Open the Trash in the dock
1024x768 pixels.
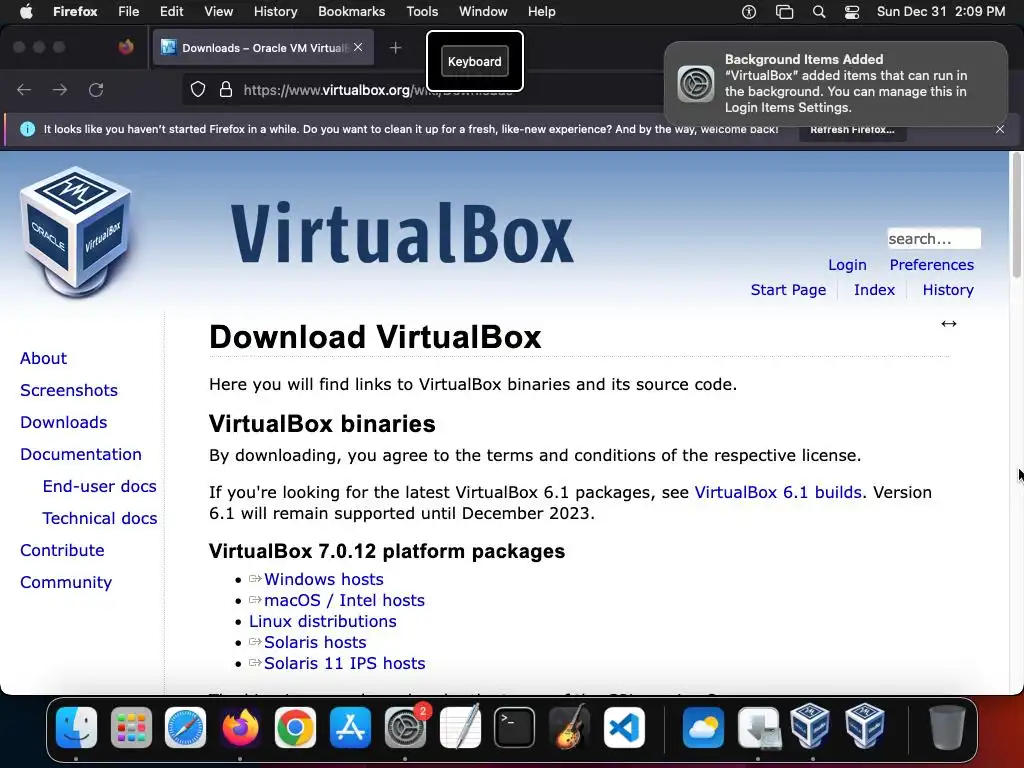(x=946, y=728)
